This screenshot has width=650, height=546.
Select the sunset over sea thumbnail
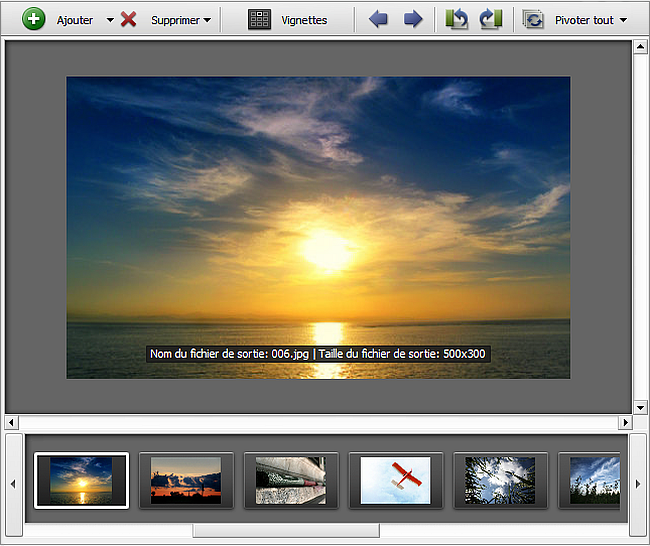pyautogui.click(x=81, y=480)
